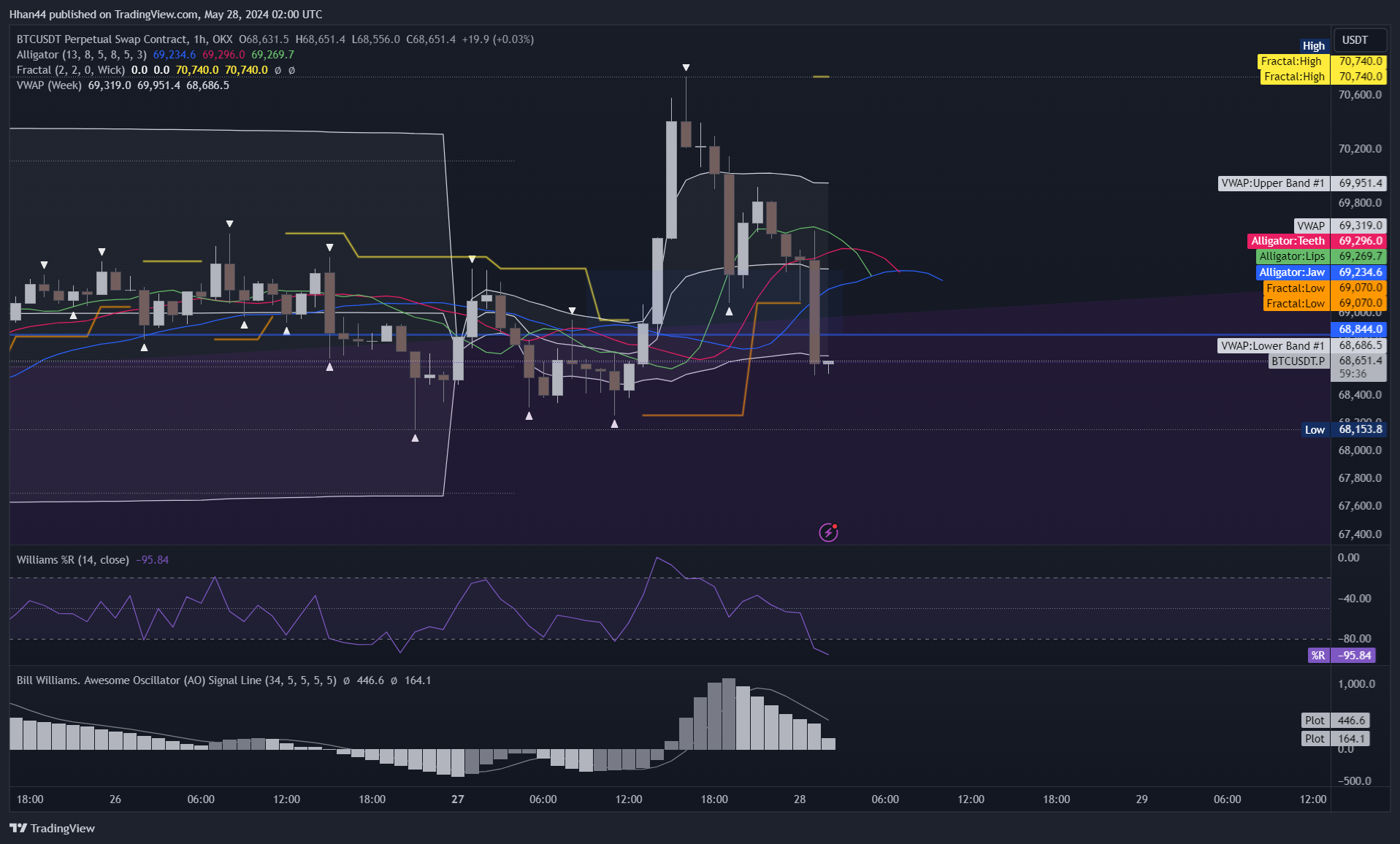Image resolution: width=1400 pixels, height=844 pixels.
Task: Click the VWAP:Lower Band #1 scale label
Action: point(1273,346)
